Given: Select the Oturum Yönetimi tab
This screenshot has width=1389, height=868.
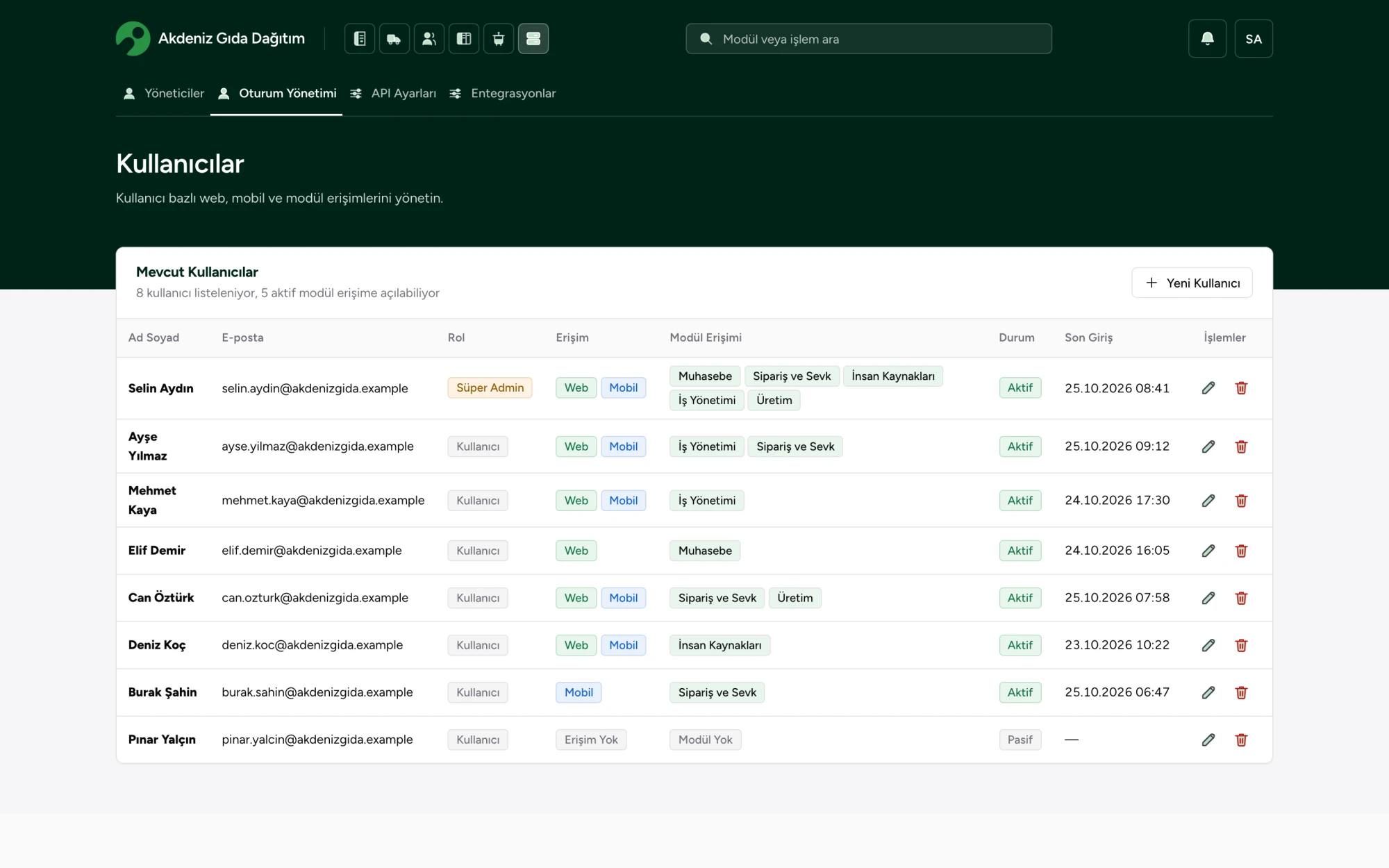Looking at the screenshot, I should click(x=276, y=94).
